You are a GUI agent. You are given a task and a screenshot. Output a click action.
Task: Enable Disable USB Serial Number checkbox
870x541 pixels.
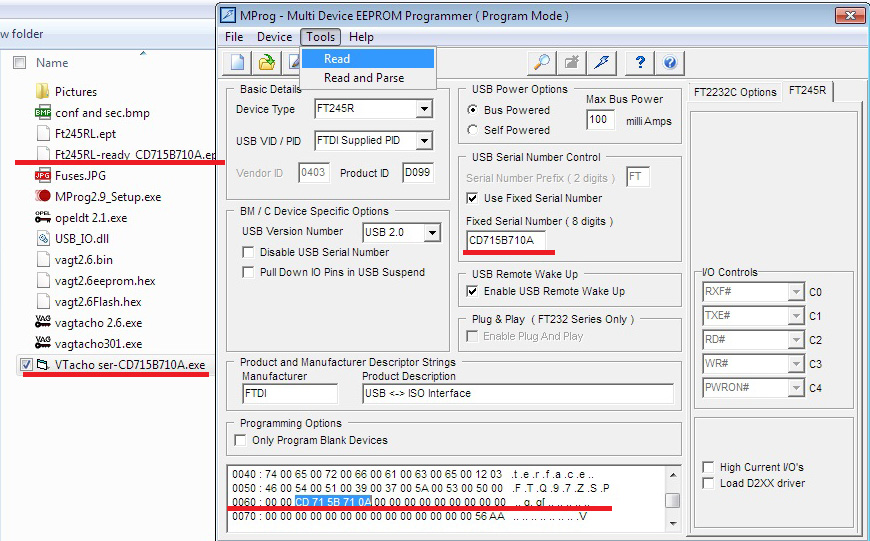[x=249, y=252]
